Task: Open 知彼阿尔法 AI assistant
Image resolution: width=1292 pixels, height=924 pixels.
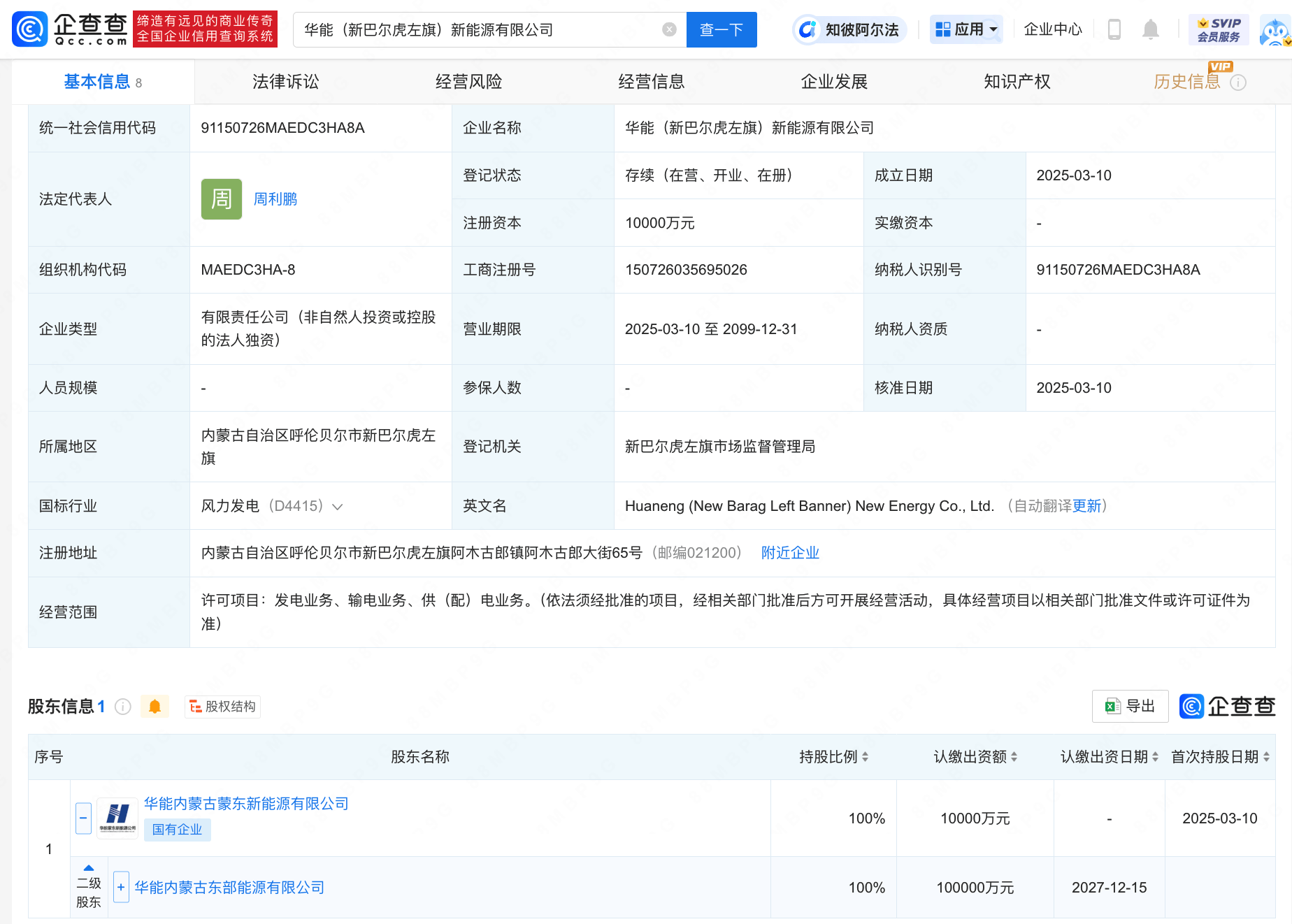Action: [849, 29]
